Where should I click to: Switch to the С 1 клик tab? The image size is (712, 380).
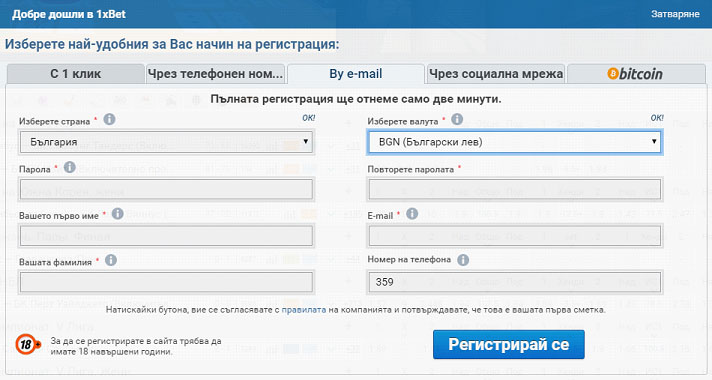[75, 74]
